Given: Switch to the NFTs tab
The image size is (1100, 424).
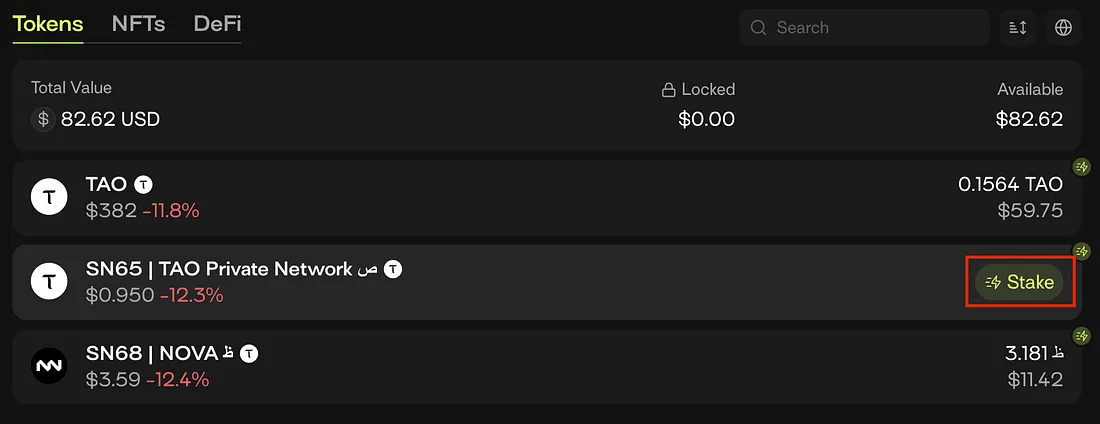Looking at the screenshot, I should coord(138,23).
